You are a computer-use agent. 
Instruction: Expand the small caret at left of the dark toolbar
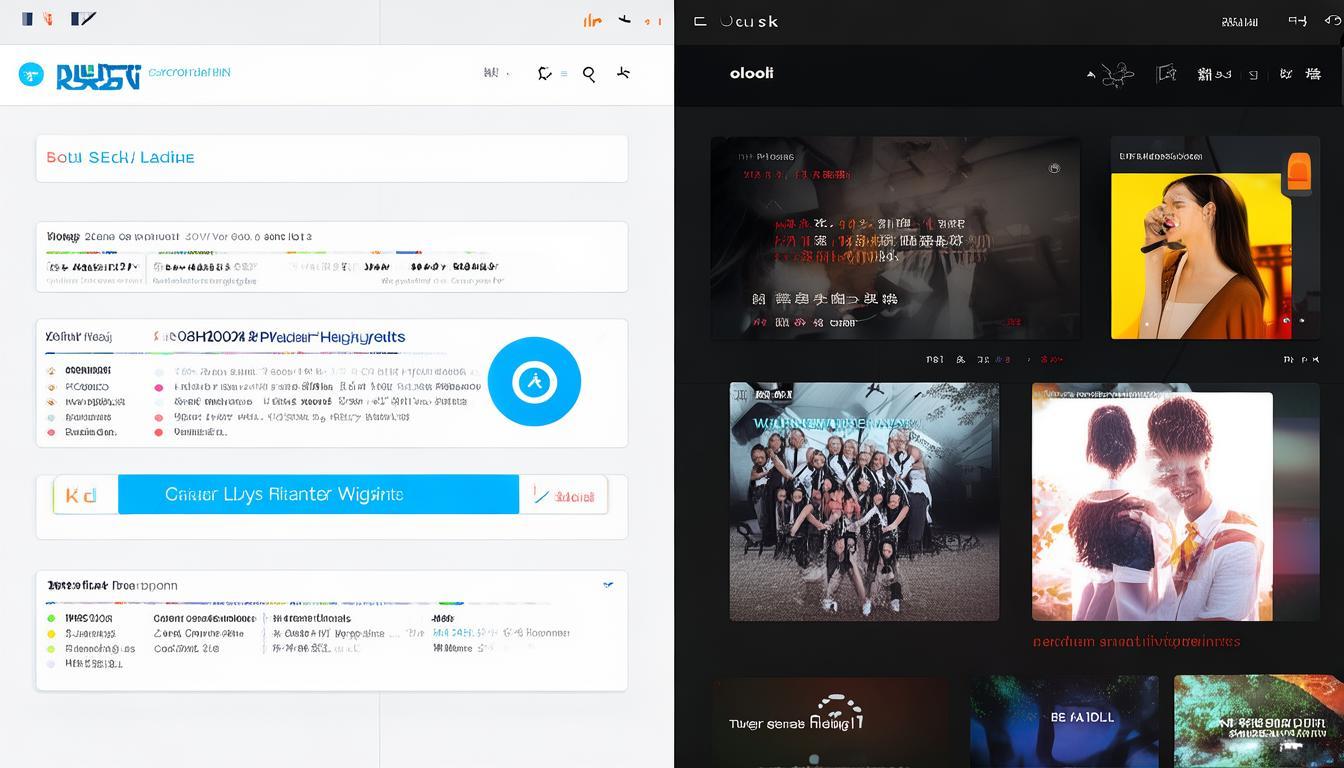(1091, 74)
